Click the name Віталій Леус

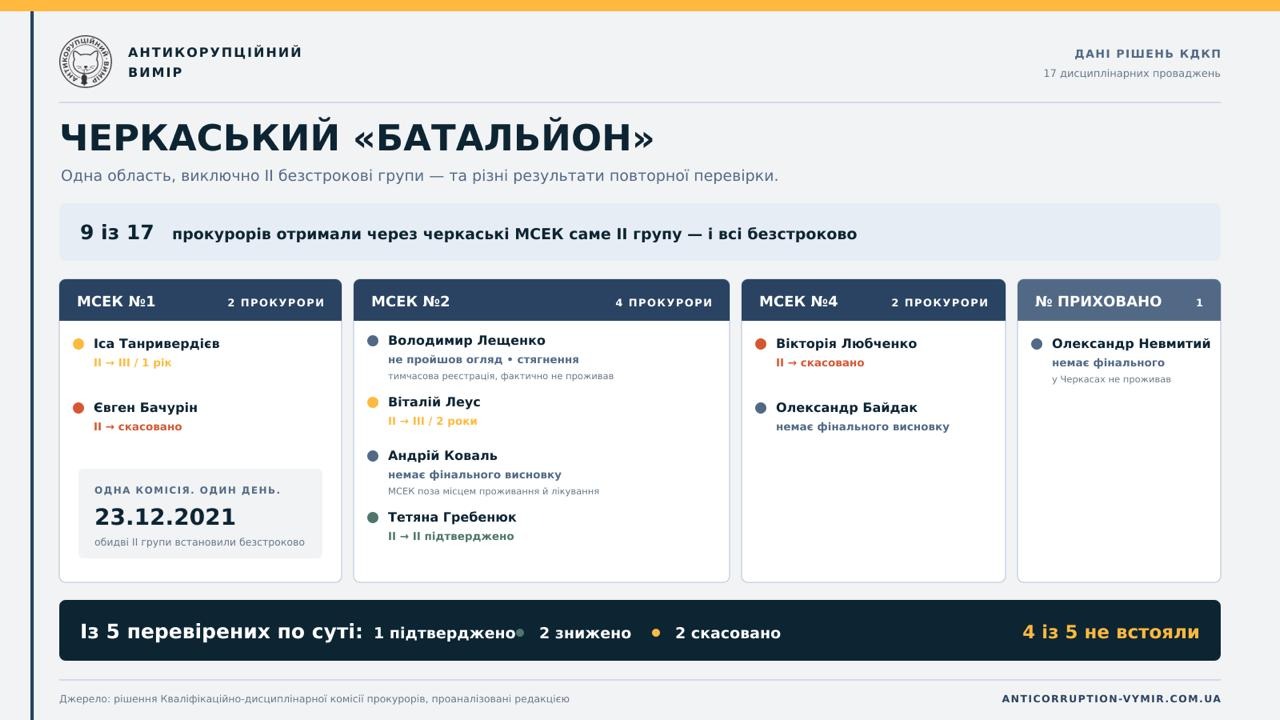point(434,402)
